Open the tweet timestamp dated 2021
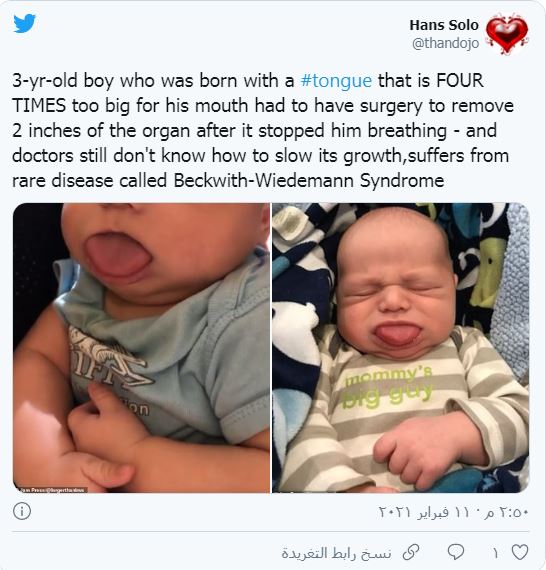 453,512
